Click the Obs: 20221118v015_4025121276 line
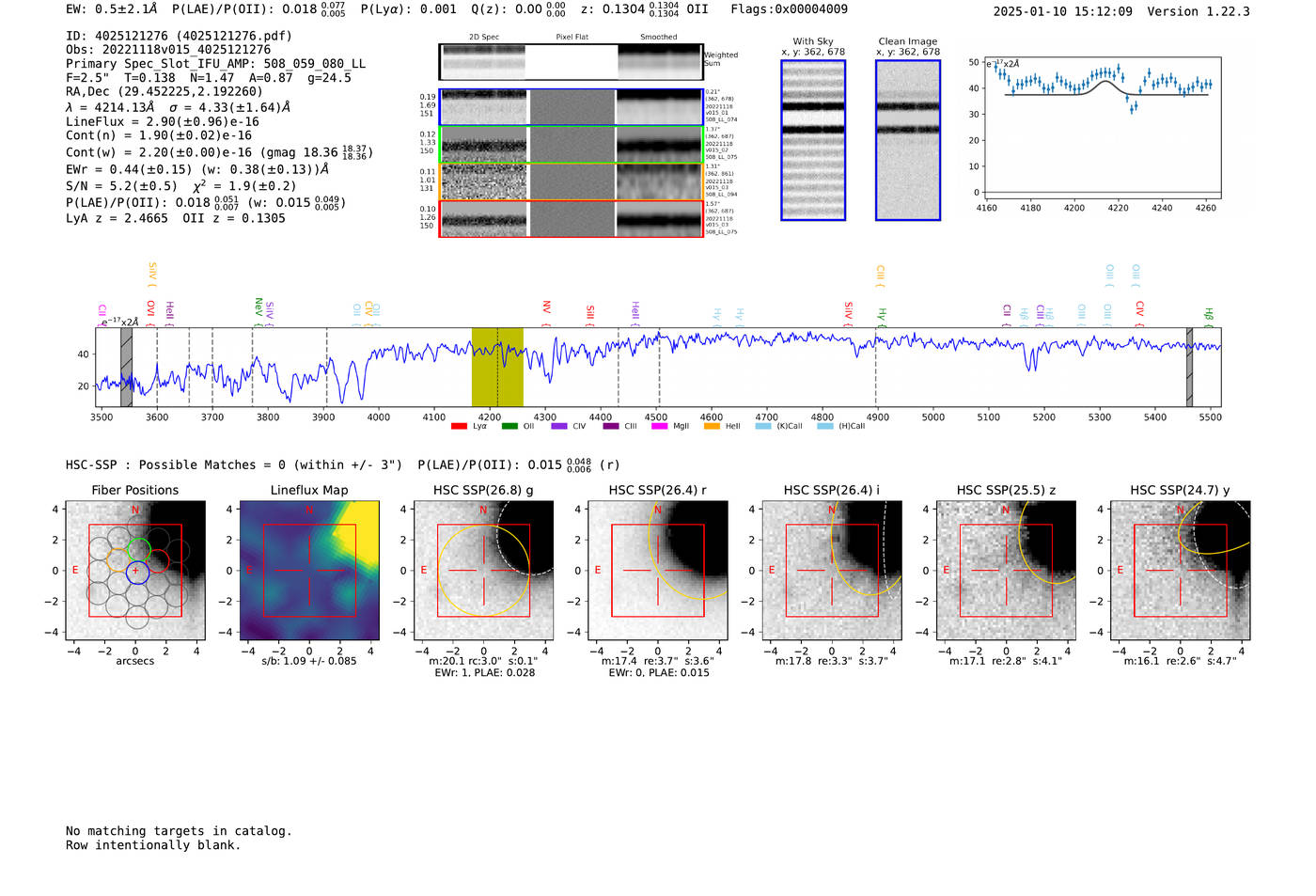Image resolution: width=1316 pixels, height=896 pixels. (168, 50)
